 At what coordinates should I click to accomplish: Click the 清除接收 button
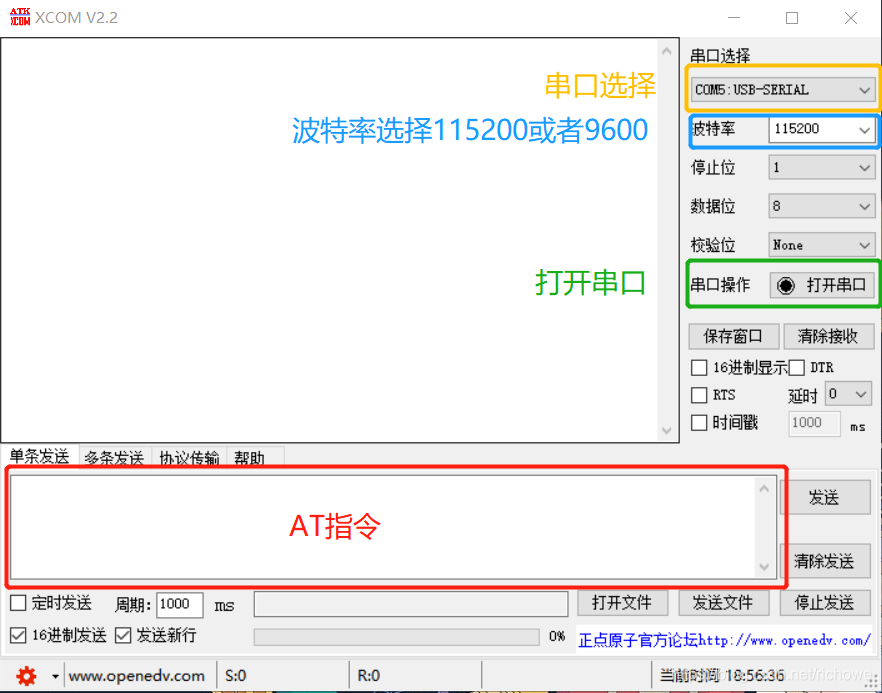pyautogui.click(x=829, y=336)
